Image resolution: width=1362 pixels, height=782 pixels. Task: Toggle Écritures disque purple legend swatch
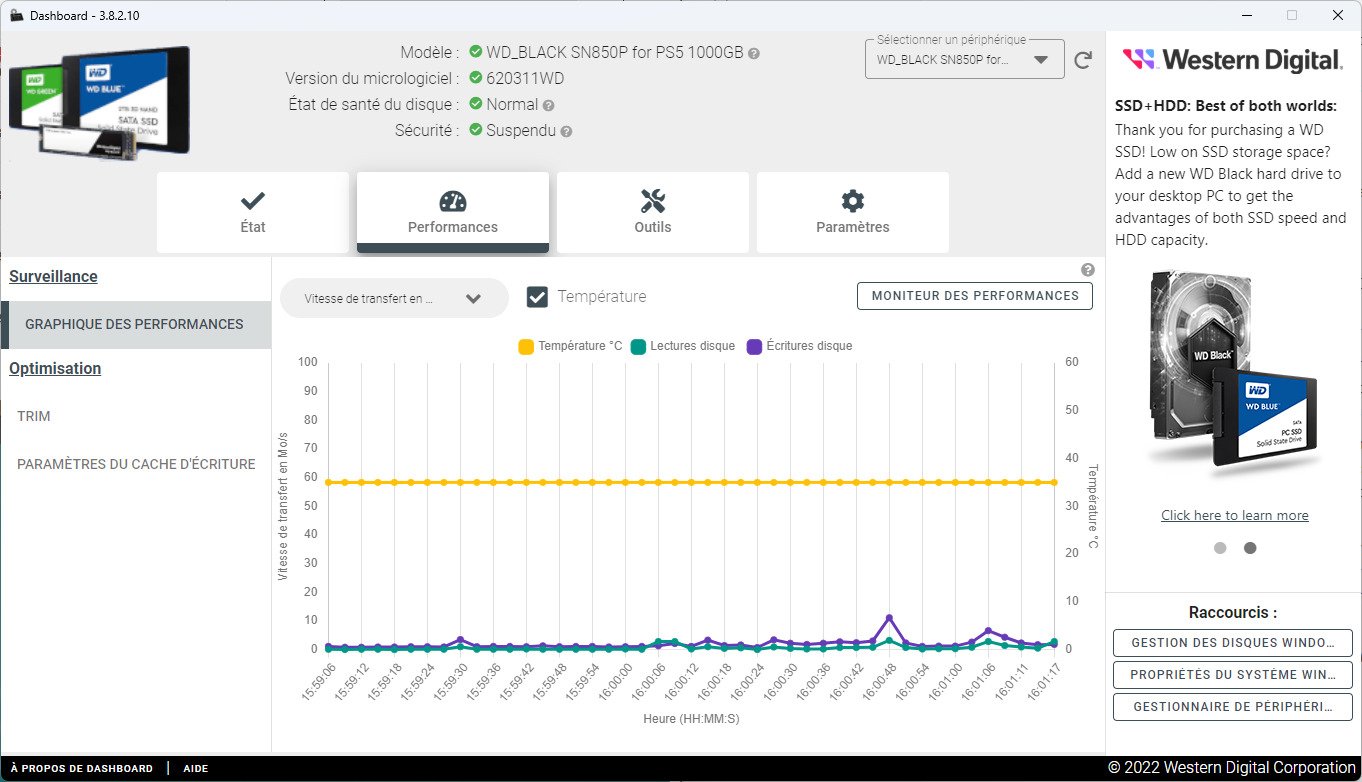754,347
